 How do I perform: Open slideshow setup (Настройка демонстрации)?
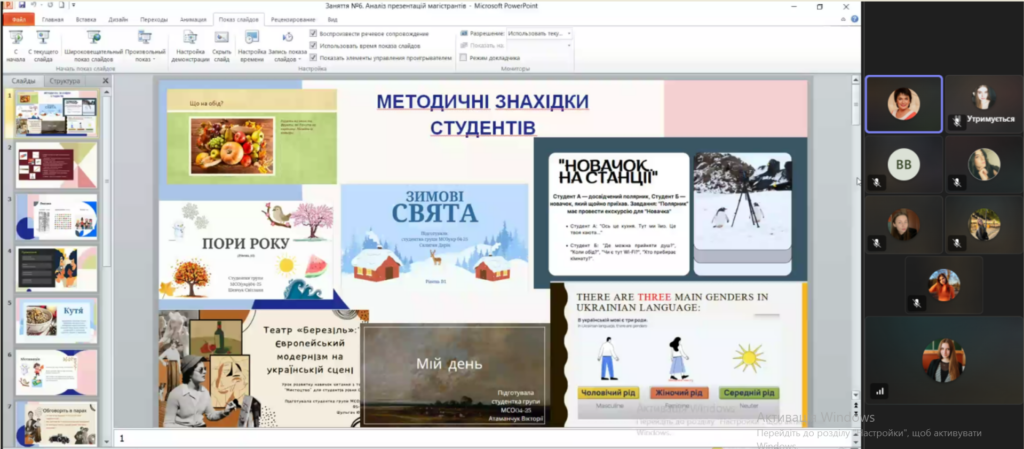click(x=190, y=46)
